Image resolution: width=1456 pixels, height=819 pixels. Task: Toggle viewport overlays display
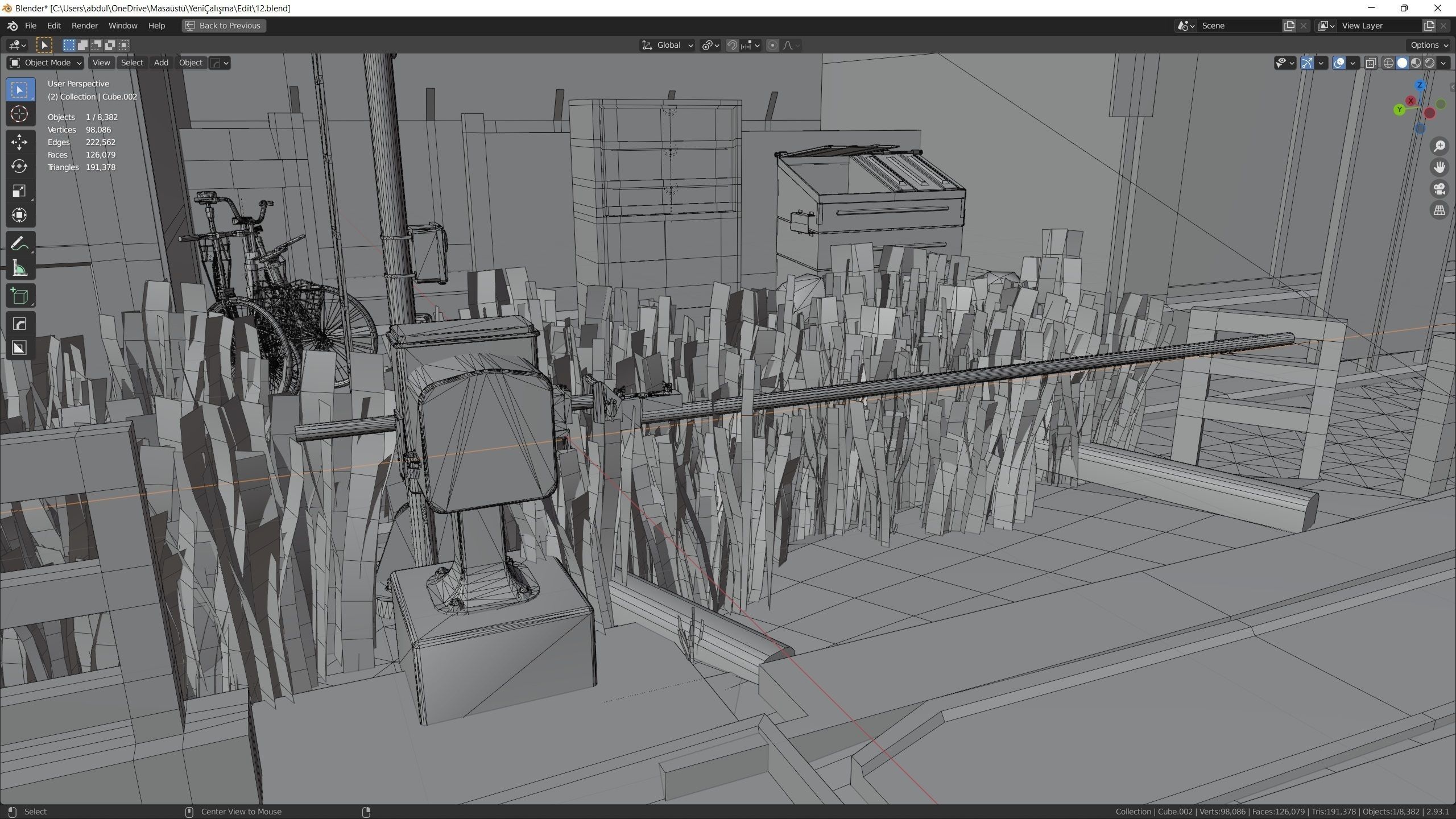[1339, 63]
